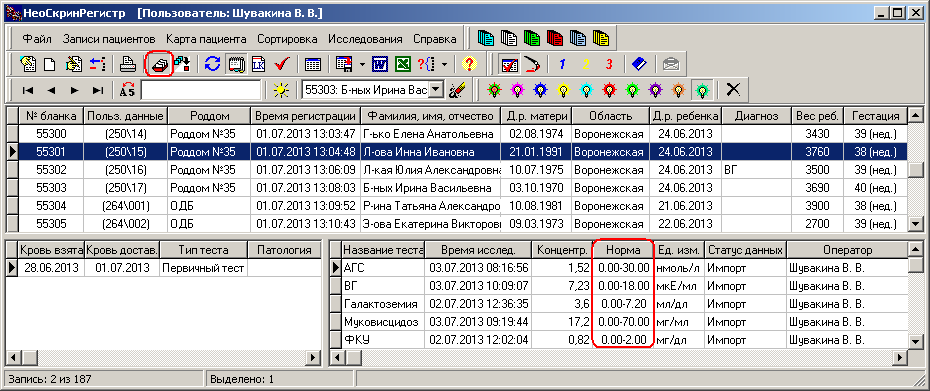Click the new blank record page icon
The image size is (930, 391).
[x=50, y=63]
